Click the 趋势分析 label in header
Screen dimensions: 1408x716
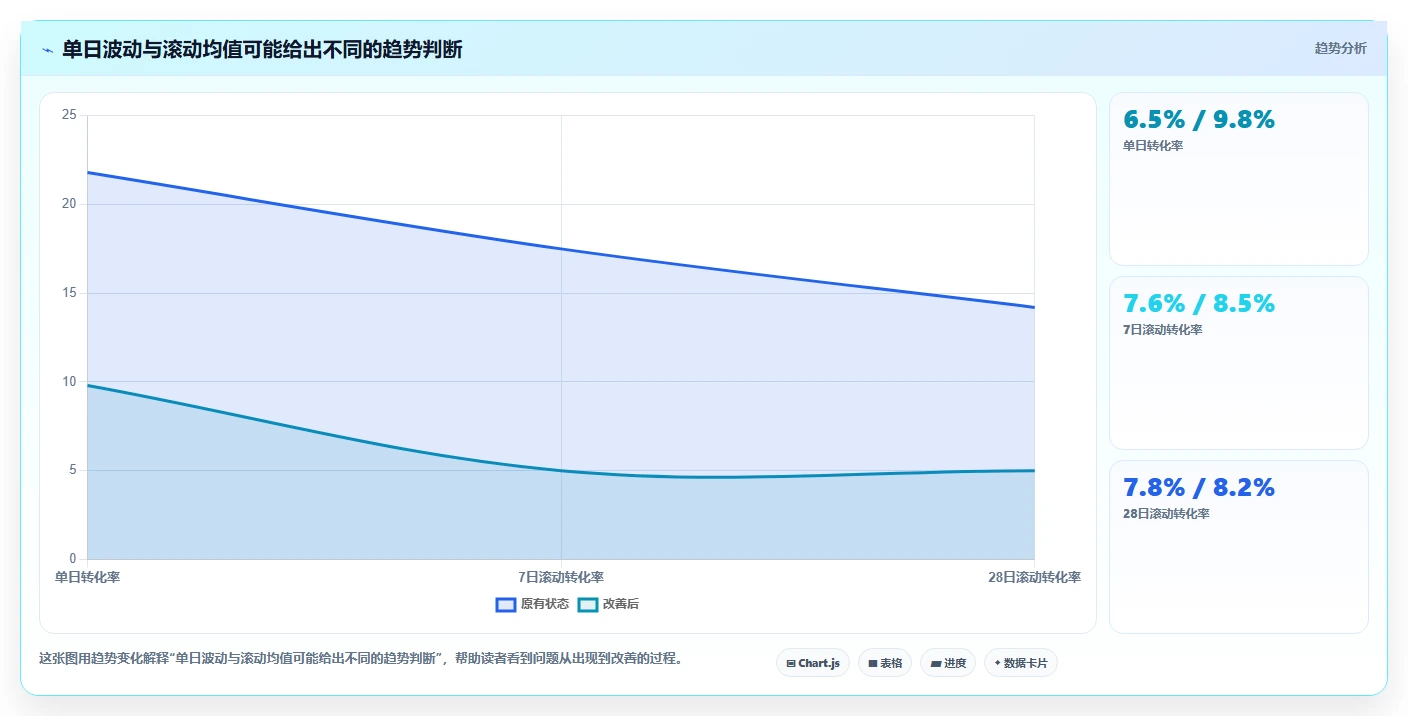(x=1340, y=48)
